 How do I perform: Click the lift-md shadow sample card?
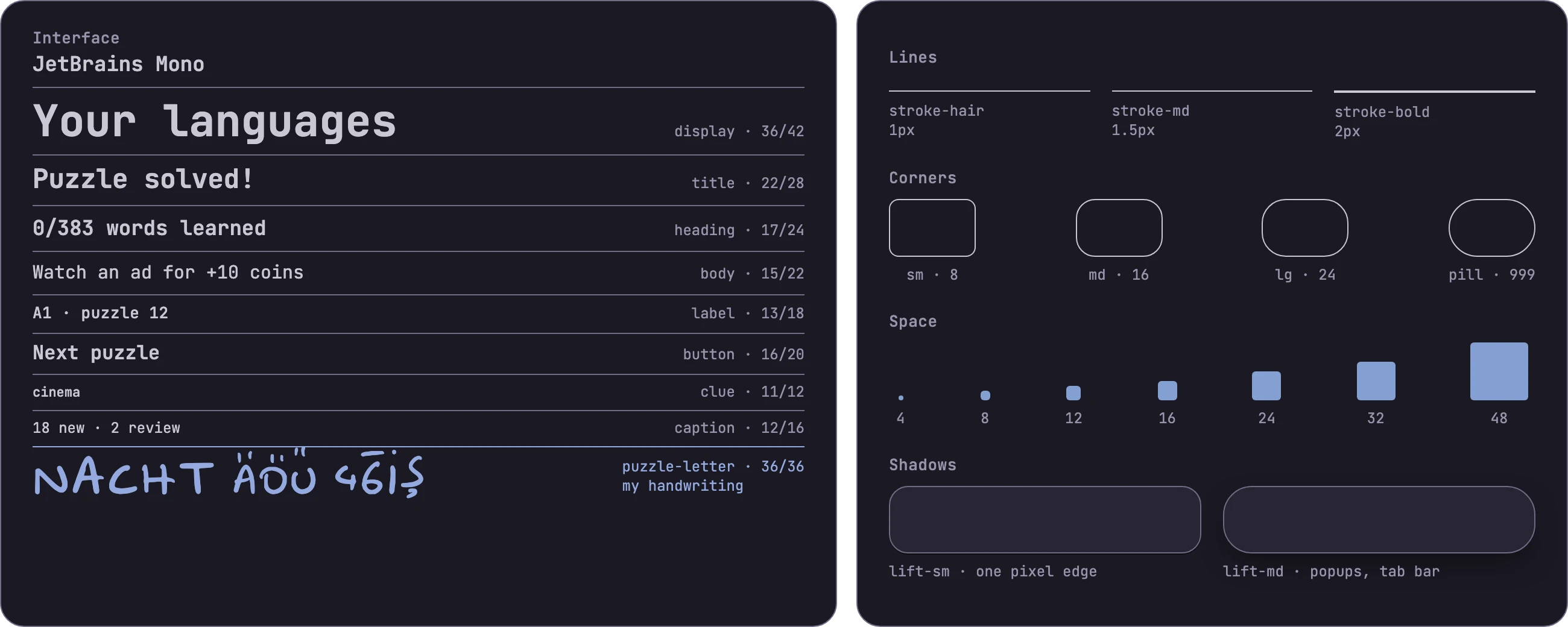point(1379,519)
